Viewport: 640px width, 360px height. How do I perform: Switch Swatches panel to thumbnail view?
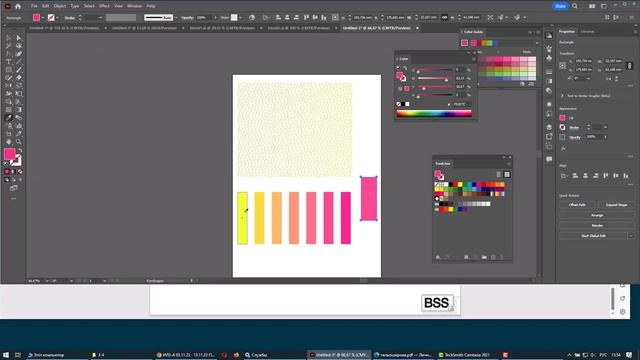coord(507,174)
